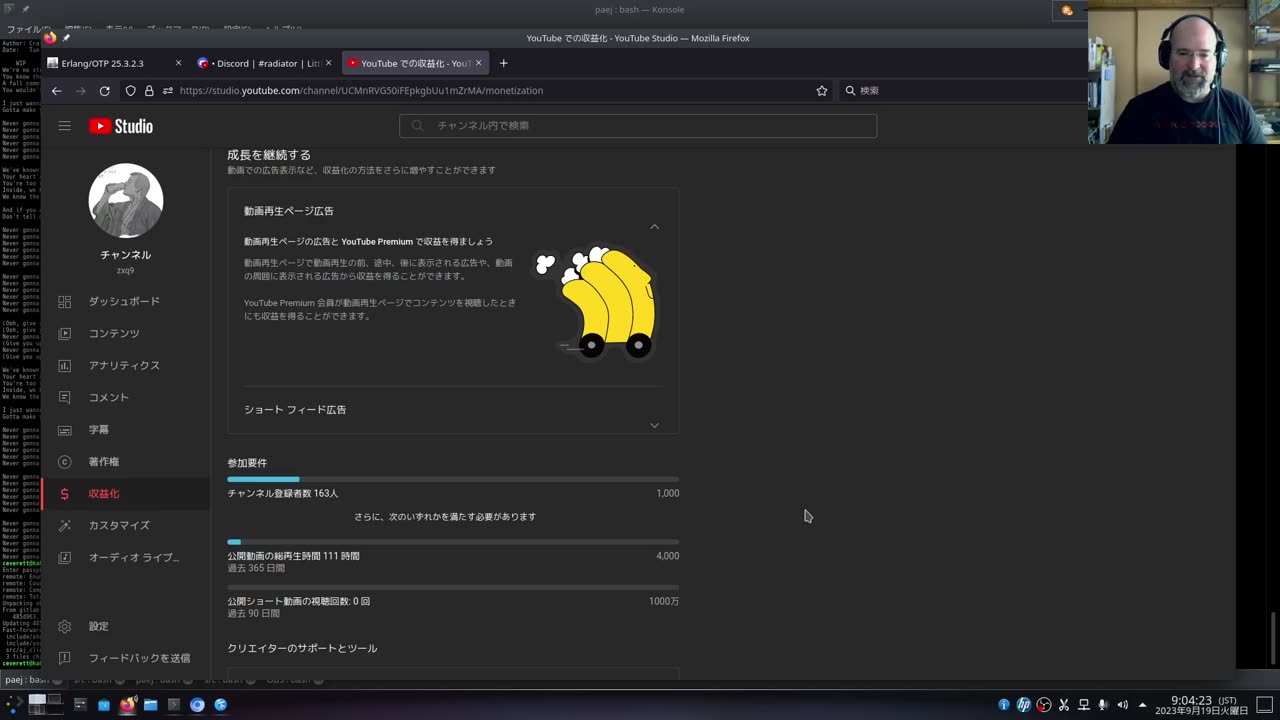
Task: Click the 動画再生ページ広告 heading
Action: [289, 211]
